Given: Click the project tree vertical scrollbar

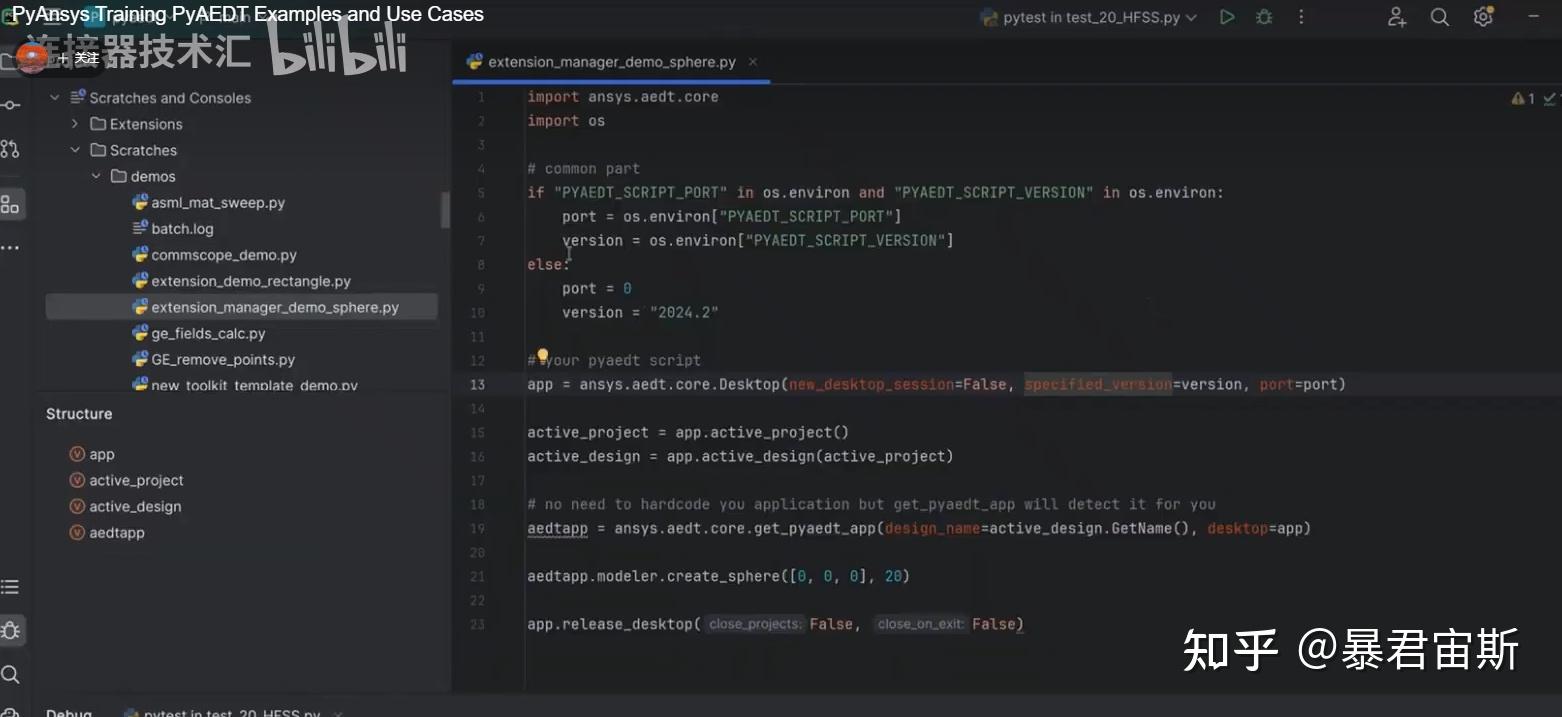Looking at the screenshot, I should (x=445, y=210).
